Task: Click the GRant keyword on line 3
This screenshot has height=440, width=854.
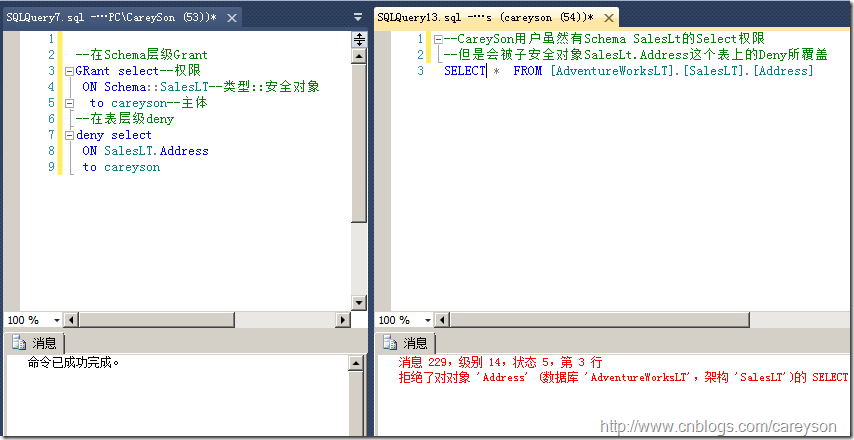Action: click(x=93, y=71)
